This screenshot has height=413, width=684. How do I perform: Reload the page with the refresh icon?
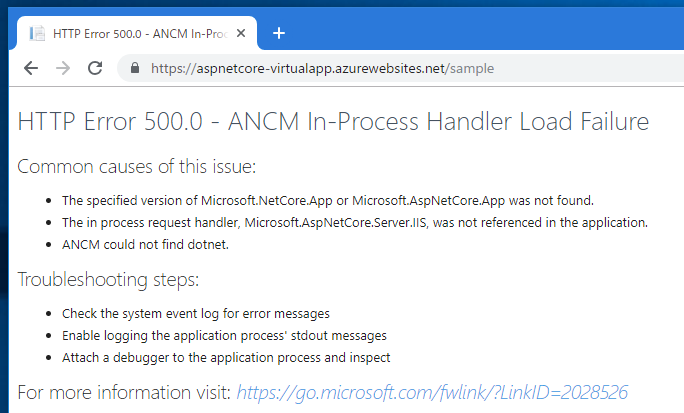coord(95,68)
